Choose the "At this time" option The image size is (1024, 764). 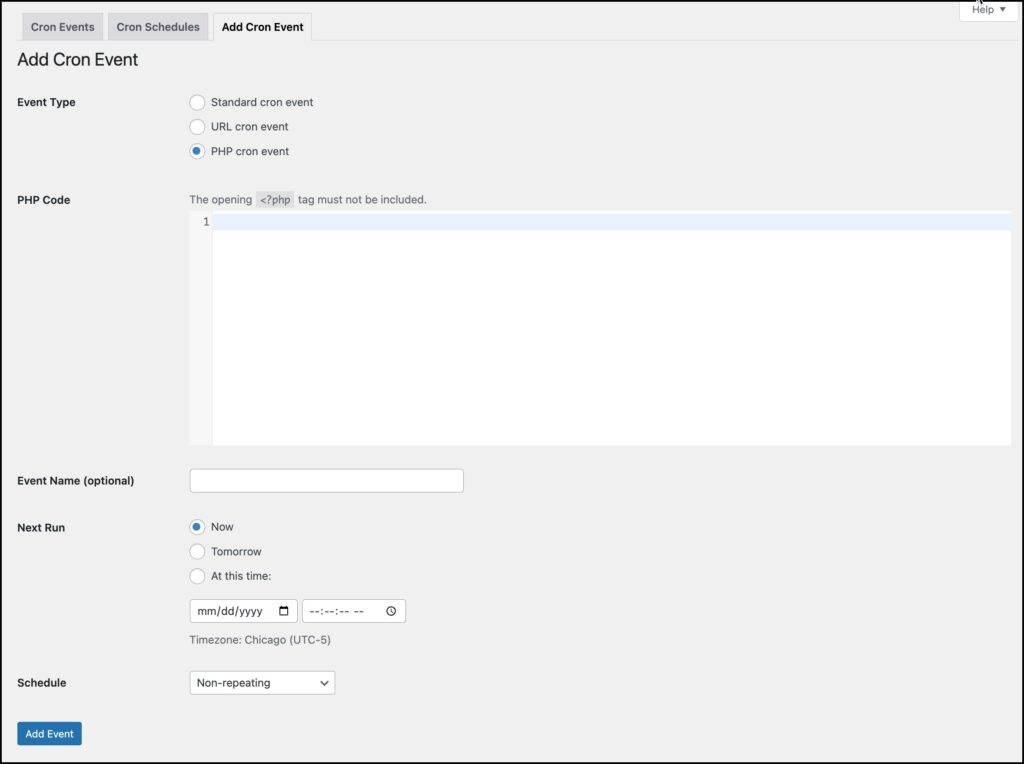[x=197, y=575]
